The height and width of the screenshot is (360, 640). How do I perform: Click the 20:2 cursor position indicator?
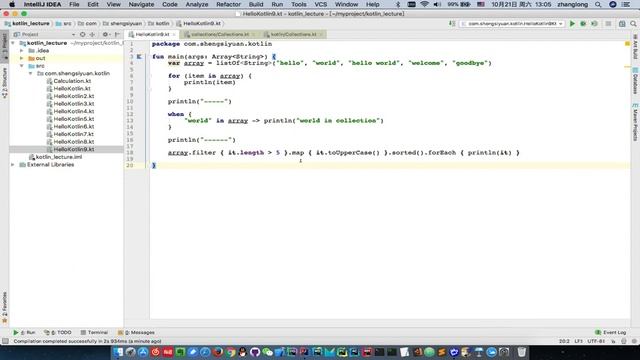(564, 341)
